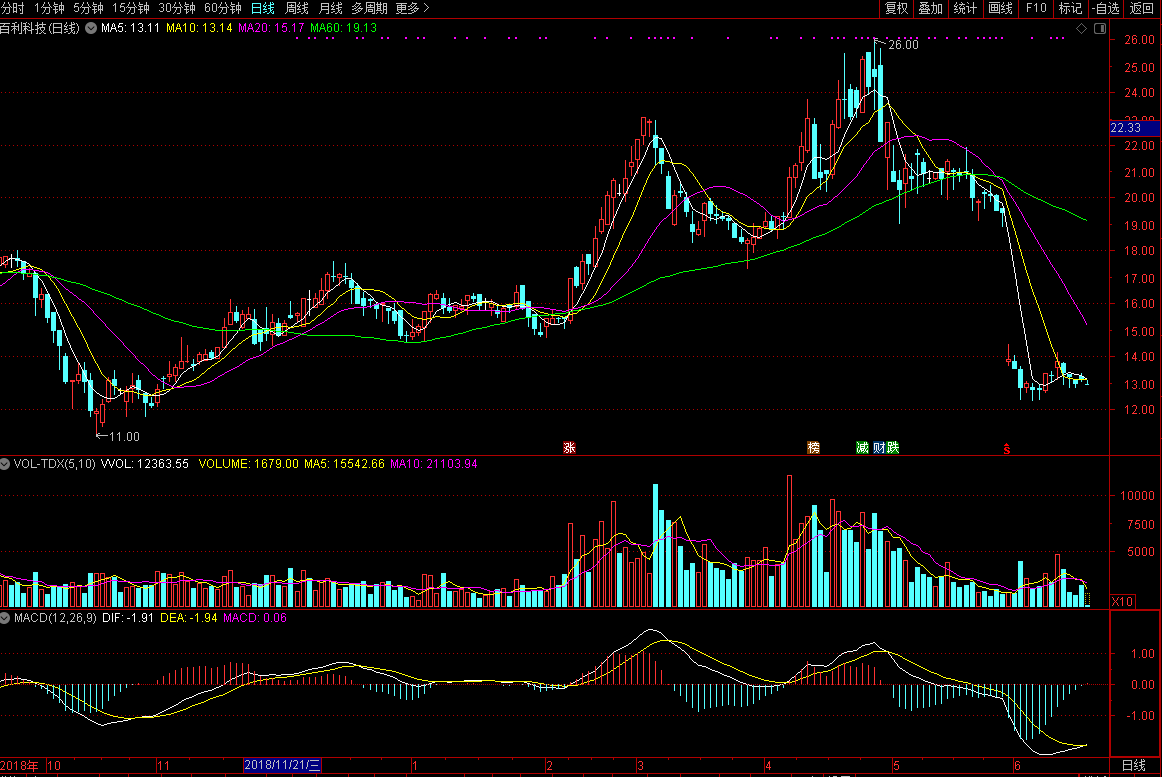This screenshot has width=1162, height=777.
Task: Select the 分时 intraday view
Action: 12,8
